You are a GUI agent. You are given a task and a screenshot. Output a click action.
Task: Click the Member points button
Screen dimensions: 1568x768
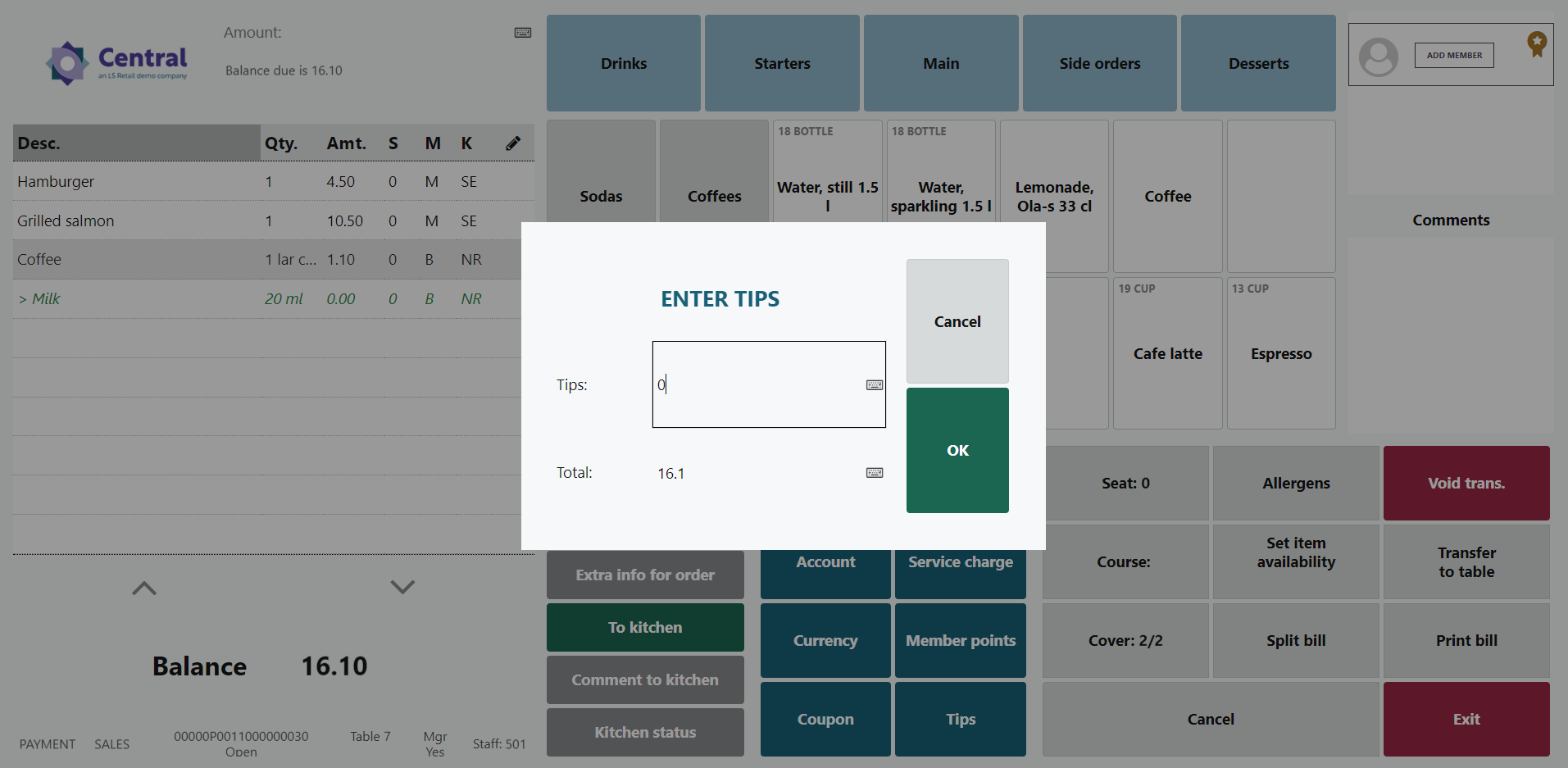(x=961, y=640)
